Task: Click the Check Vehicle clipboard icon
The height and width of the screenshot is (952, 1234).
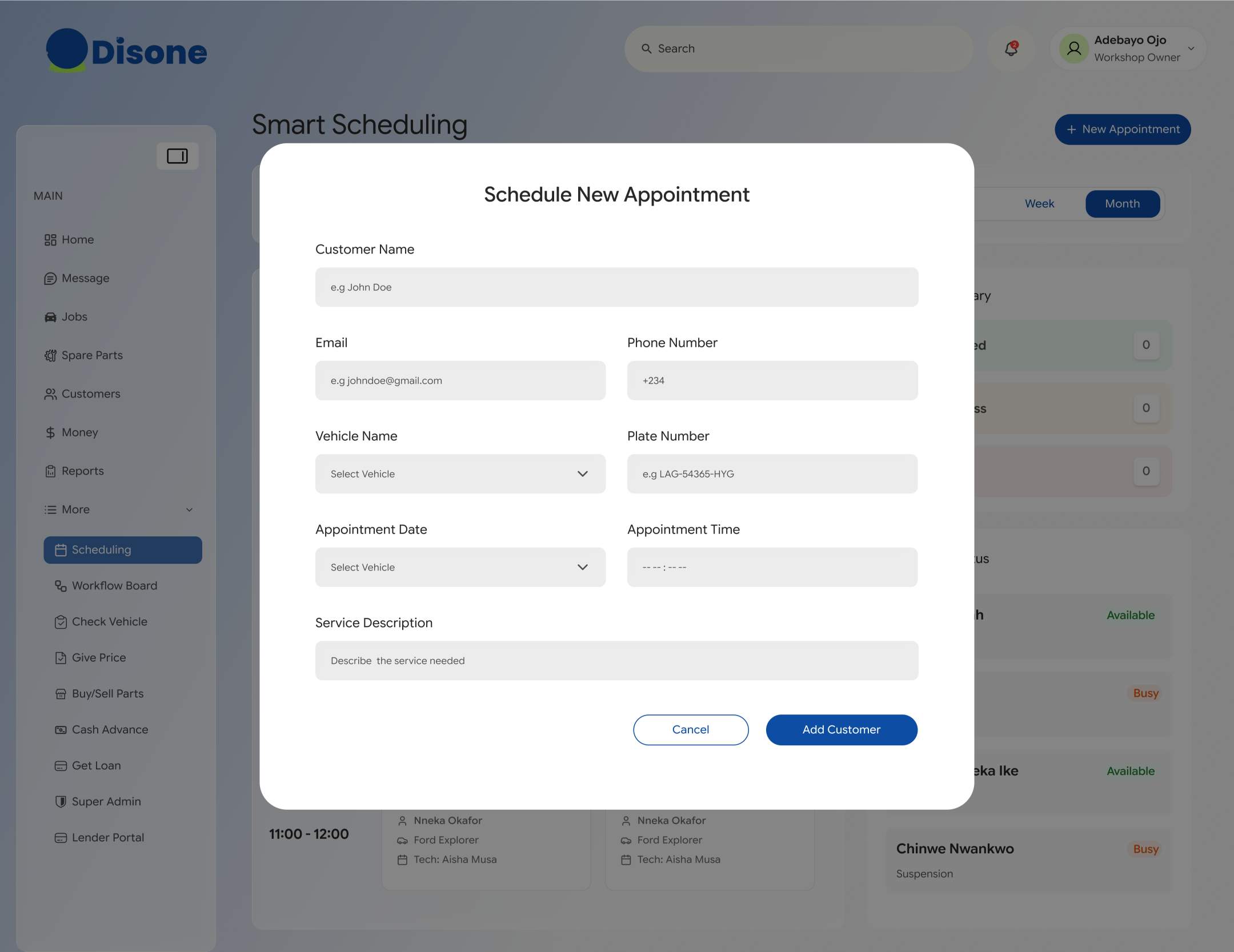Action: point(61,622)
